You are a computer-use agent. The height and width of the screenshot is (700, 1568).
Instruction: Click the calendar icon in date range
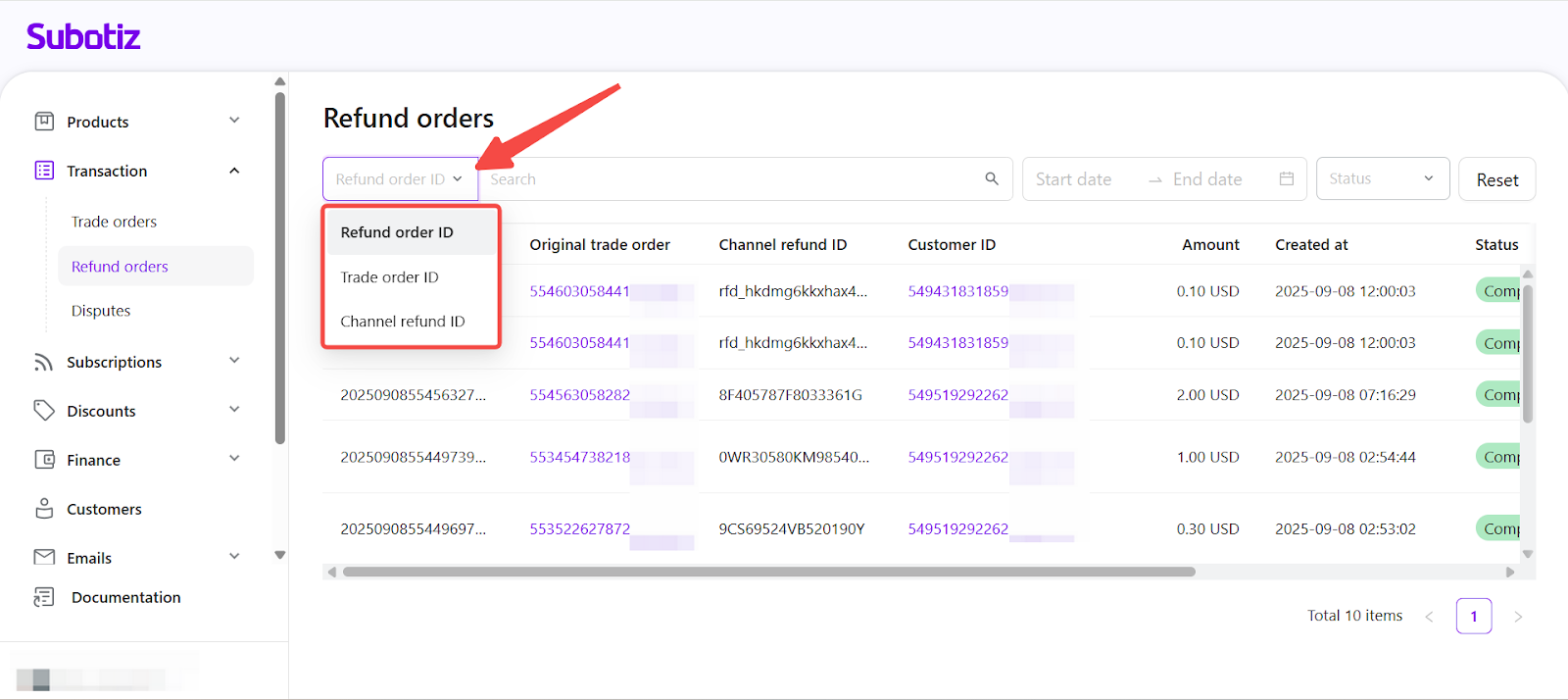click(x=1287, y=178)
